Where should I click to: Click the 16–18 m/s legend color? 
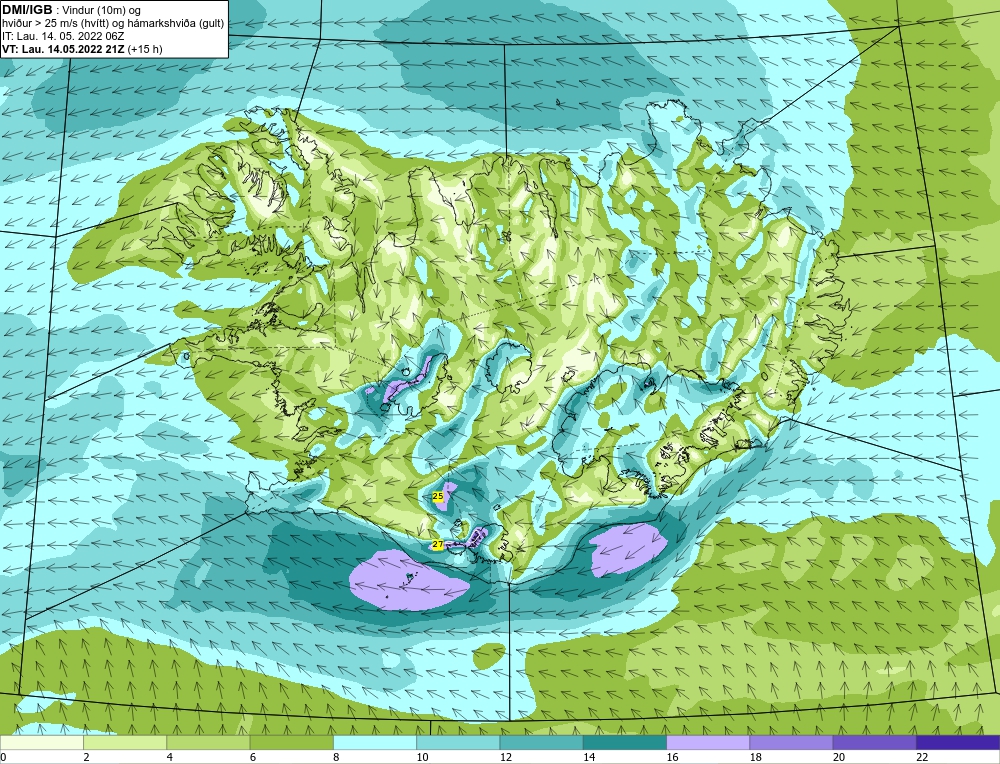[708, 743]
